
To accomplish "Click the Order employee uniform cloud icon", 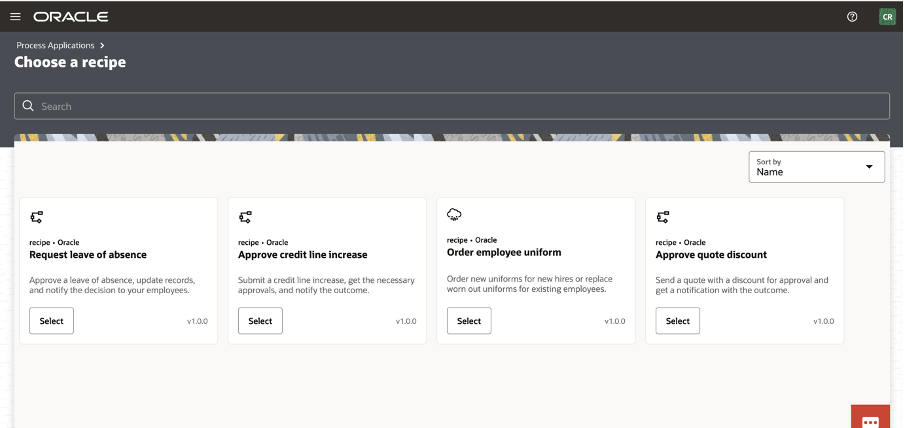I will (454, 215).
